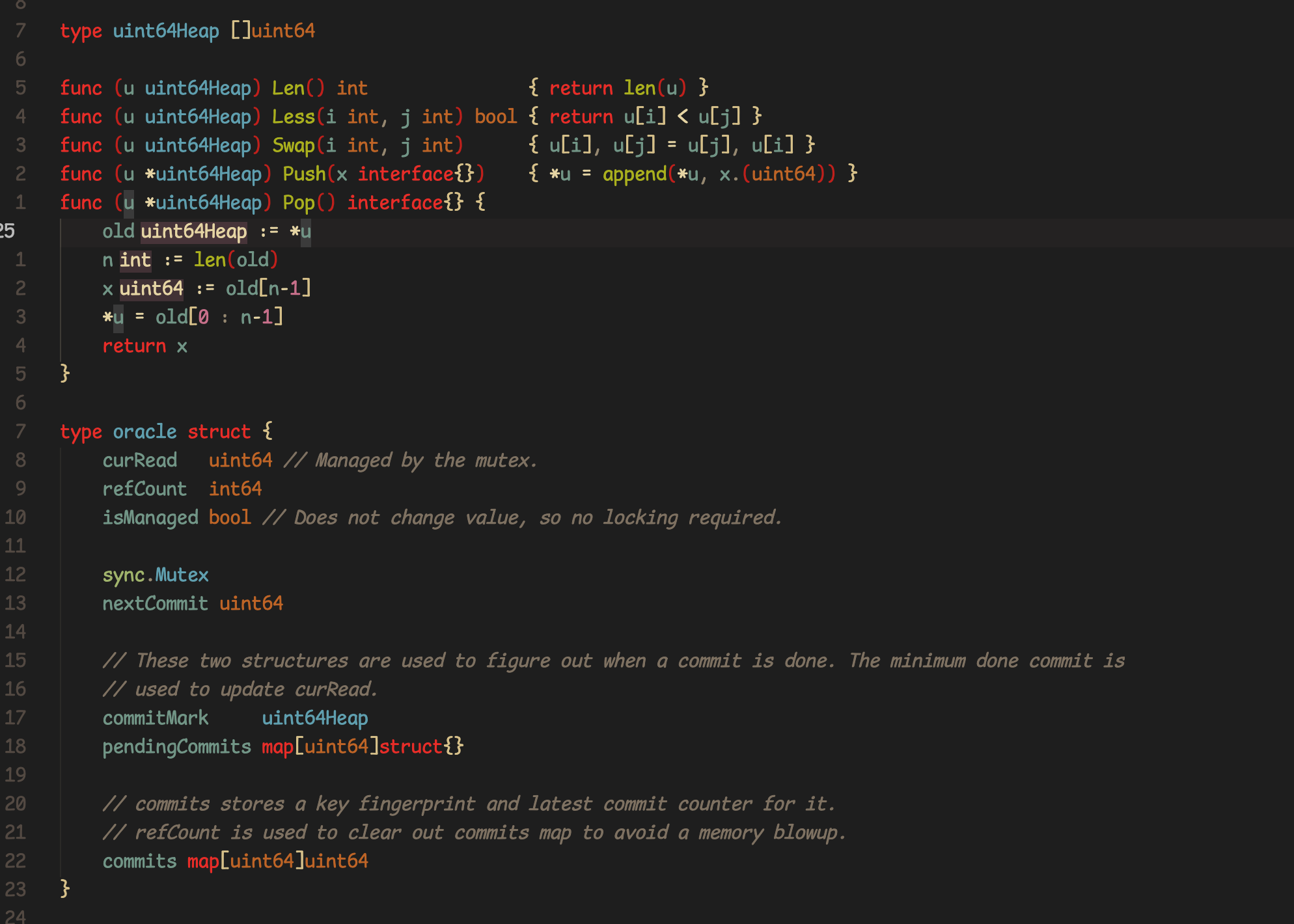Click the curRead field name
The image size is (1294, 924).
tap(139, 461)
